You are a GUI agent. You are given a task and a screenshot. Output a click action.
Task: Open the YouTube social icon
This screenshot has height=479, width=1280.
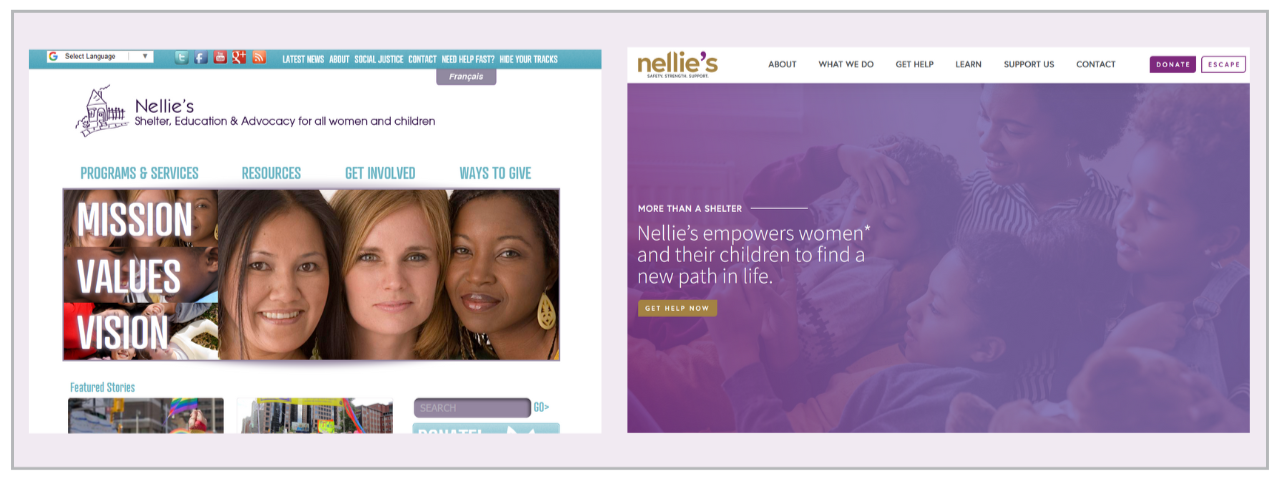pos(220,58)
